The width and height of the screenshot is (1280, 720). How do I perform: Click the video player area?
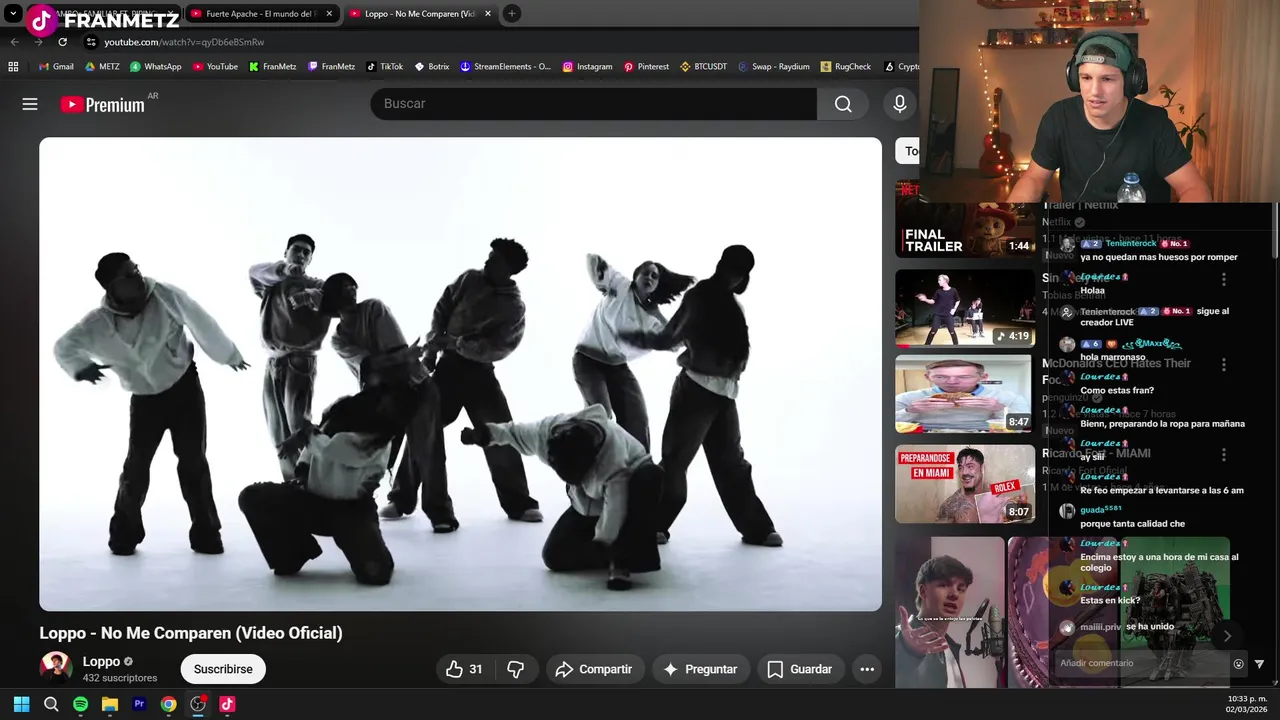pos(460,374)
